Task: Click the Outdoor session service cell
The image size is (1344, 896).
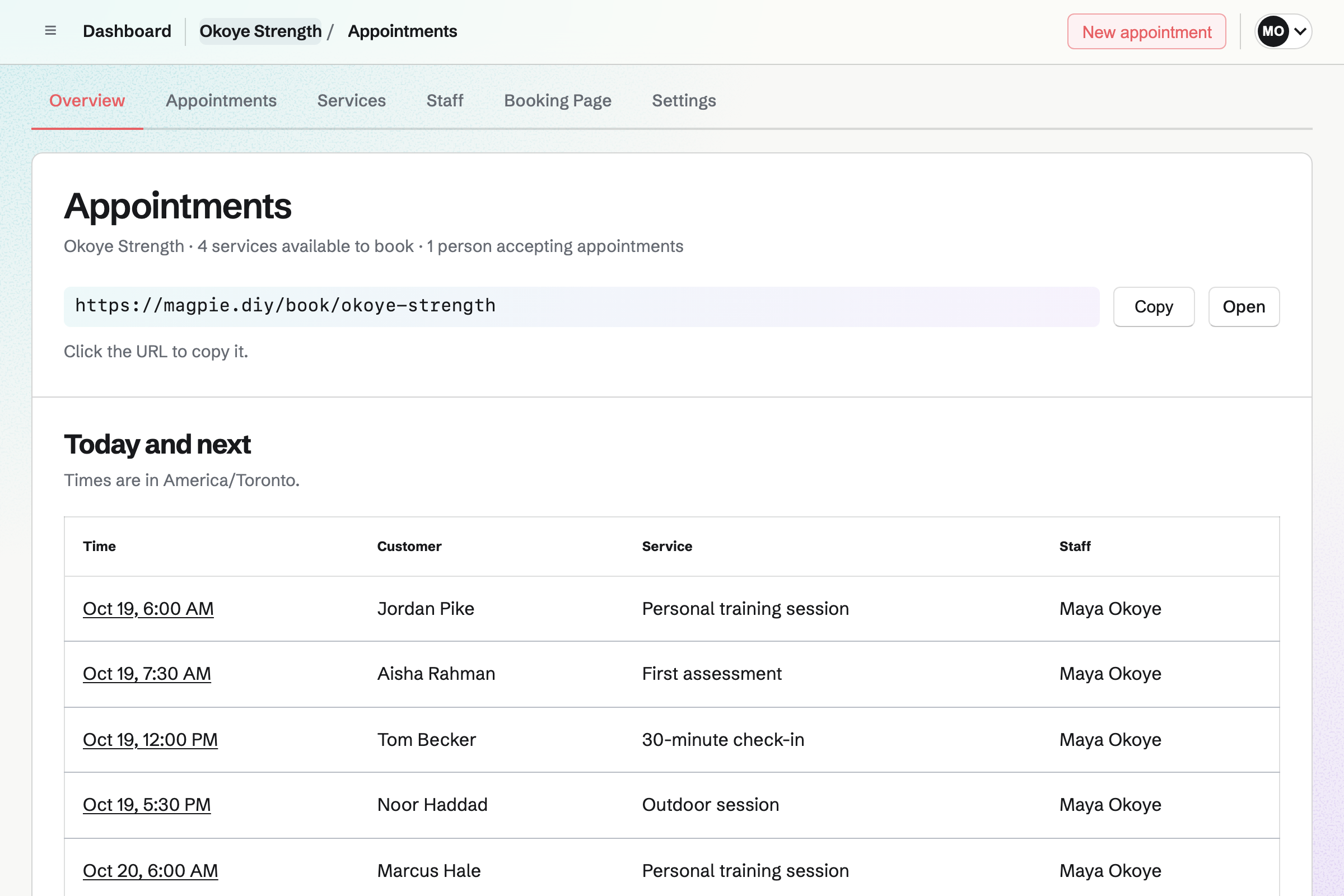Action: [710, 805]
